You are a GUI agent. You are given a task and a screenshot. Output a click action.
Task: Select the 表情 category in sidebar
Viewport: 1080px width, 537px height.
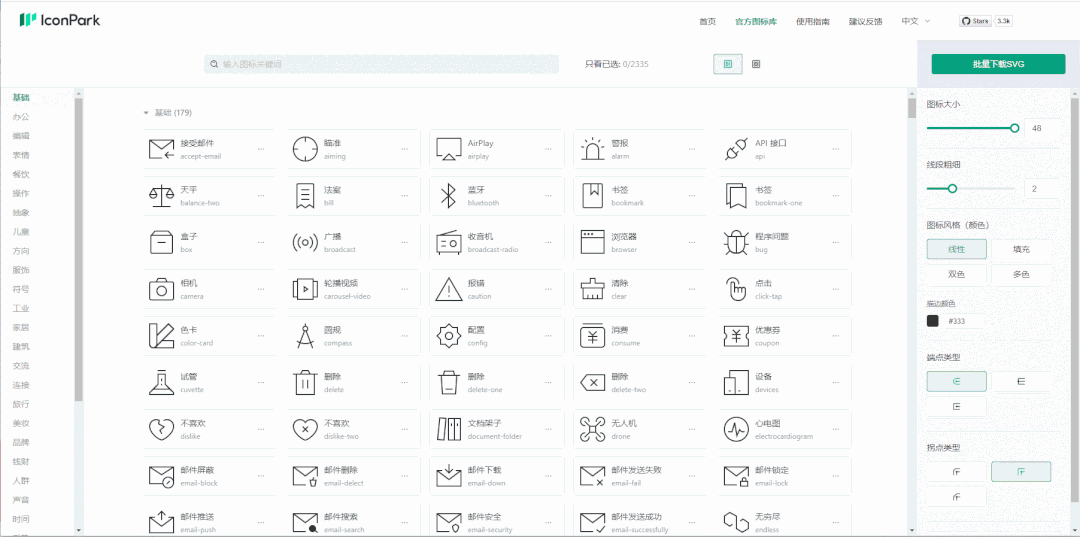click(21, 155)
